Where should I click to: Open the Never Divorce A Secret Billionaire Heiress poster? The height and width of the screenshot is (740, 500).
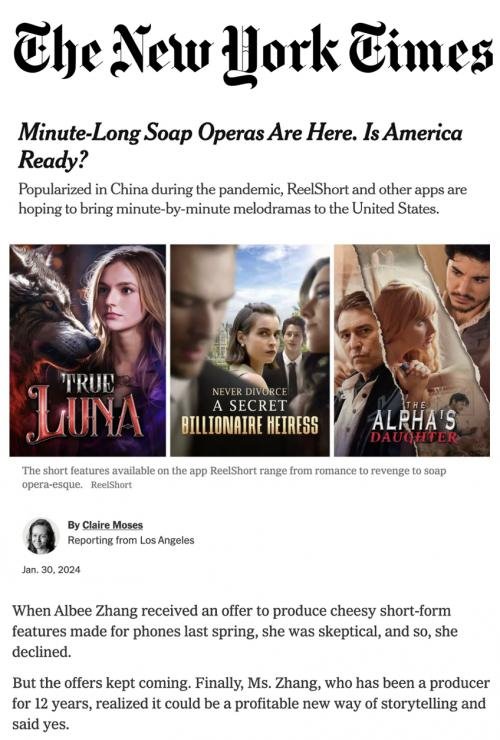pos(250,350)
